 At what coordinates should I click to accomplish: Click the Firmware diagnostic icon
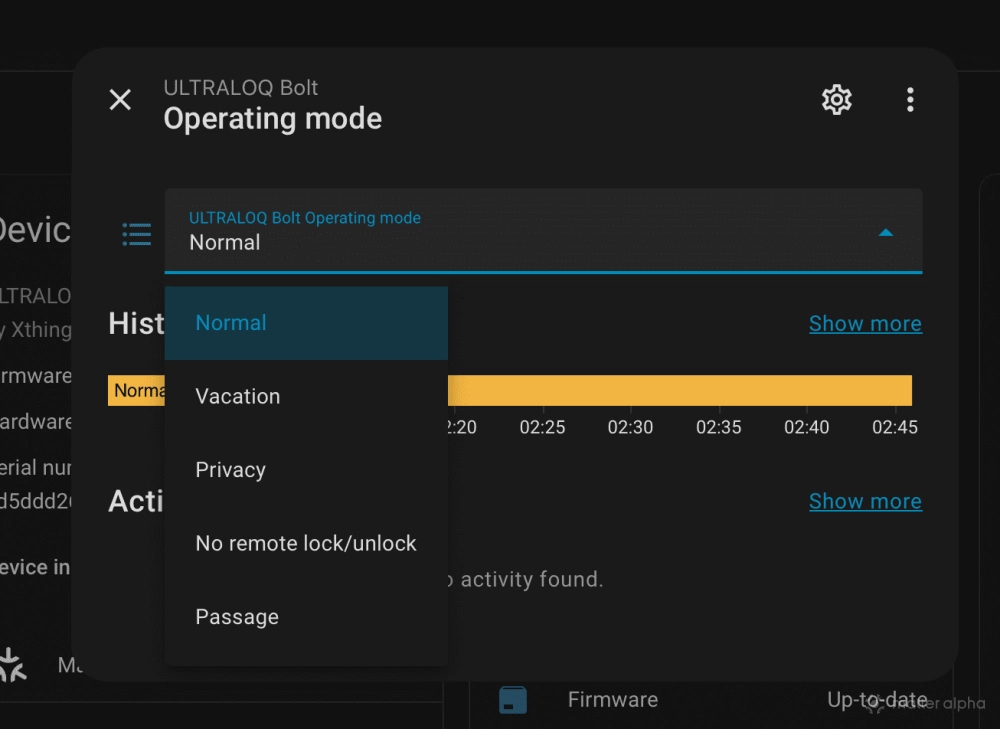click(513, 699)
